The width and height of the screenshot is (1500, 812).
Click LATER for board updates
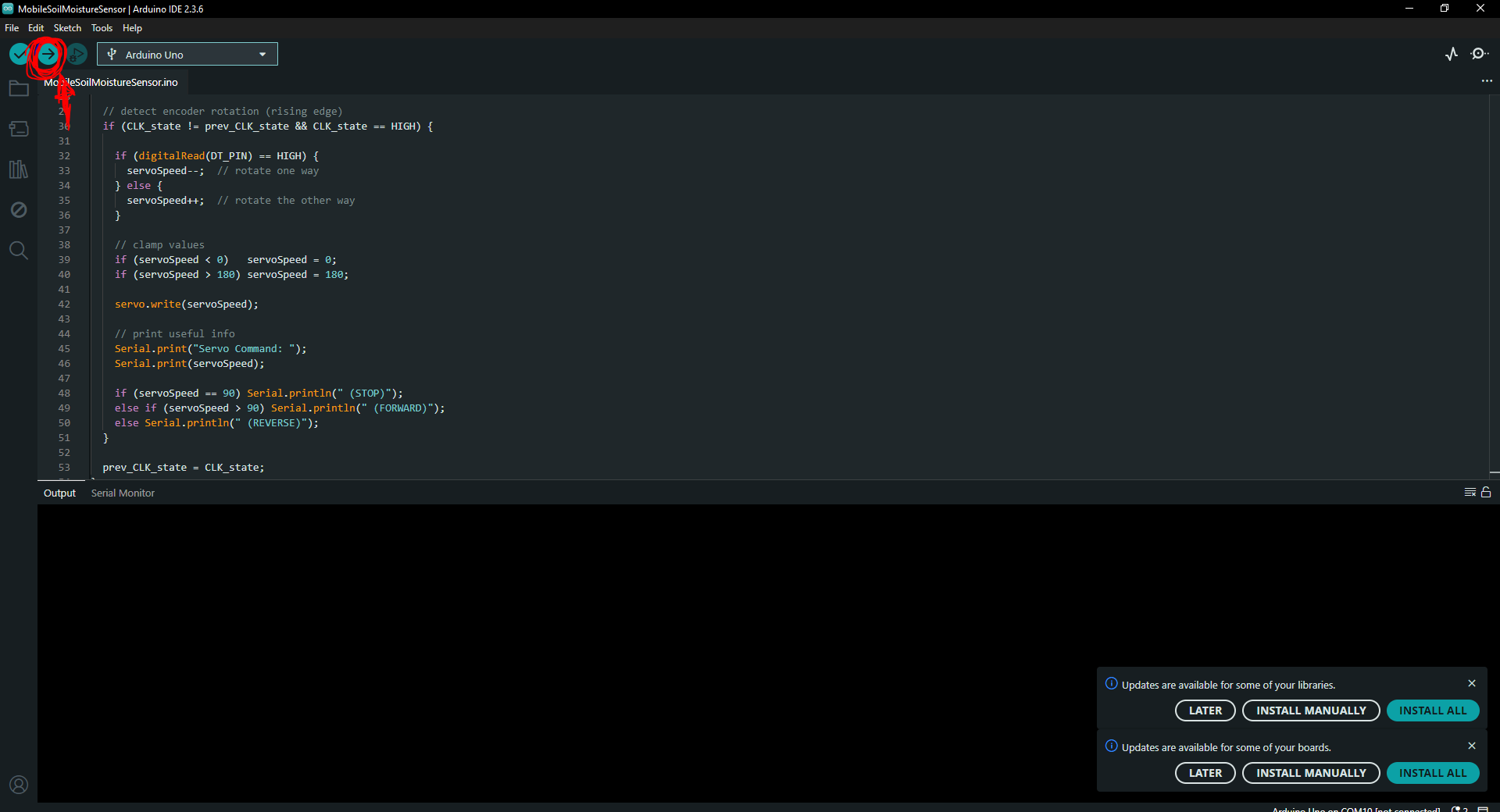click(x=1205, y=773)
